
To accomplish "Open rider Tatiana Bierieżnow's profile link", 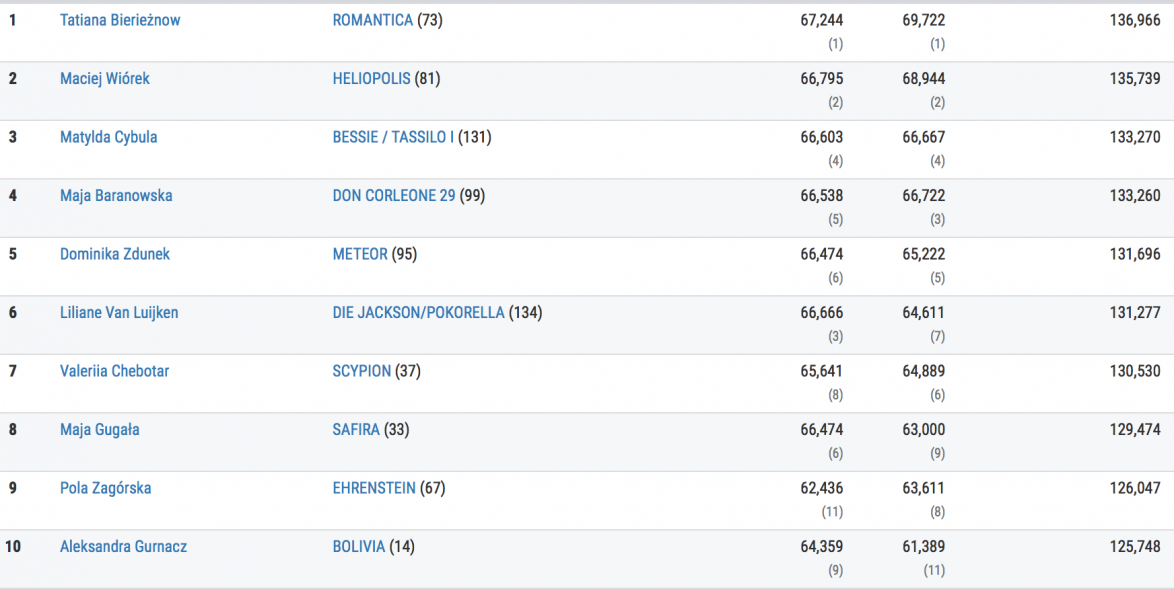I will 120,20.
